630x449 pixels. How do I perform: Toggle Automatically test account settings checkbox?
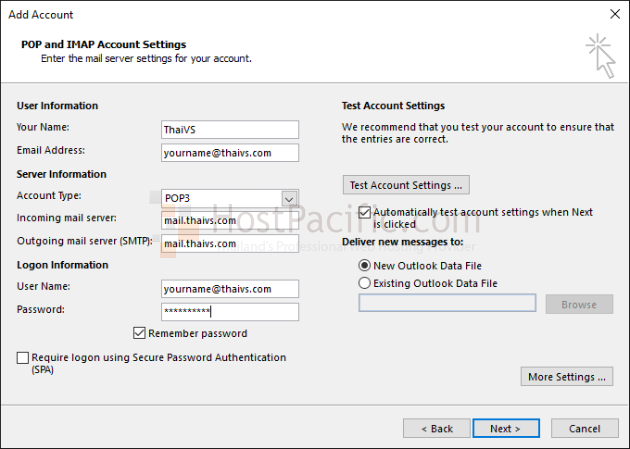(364, 212)
